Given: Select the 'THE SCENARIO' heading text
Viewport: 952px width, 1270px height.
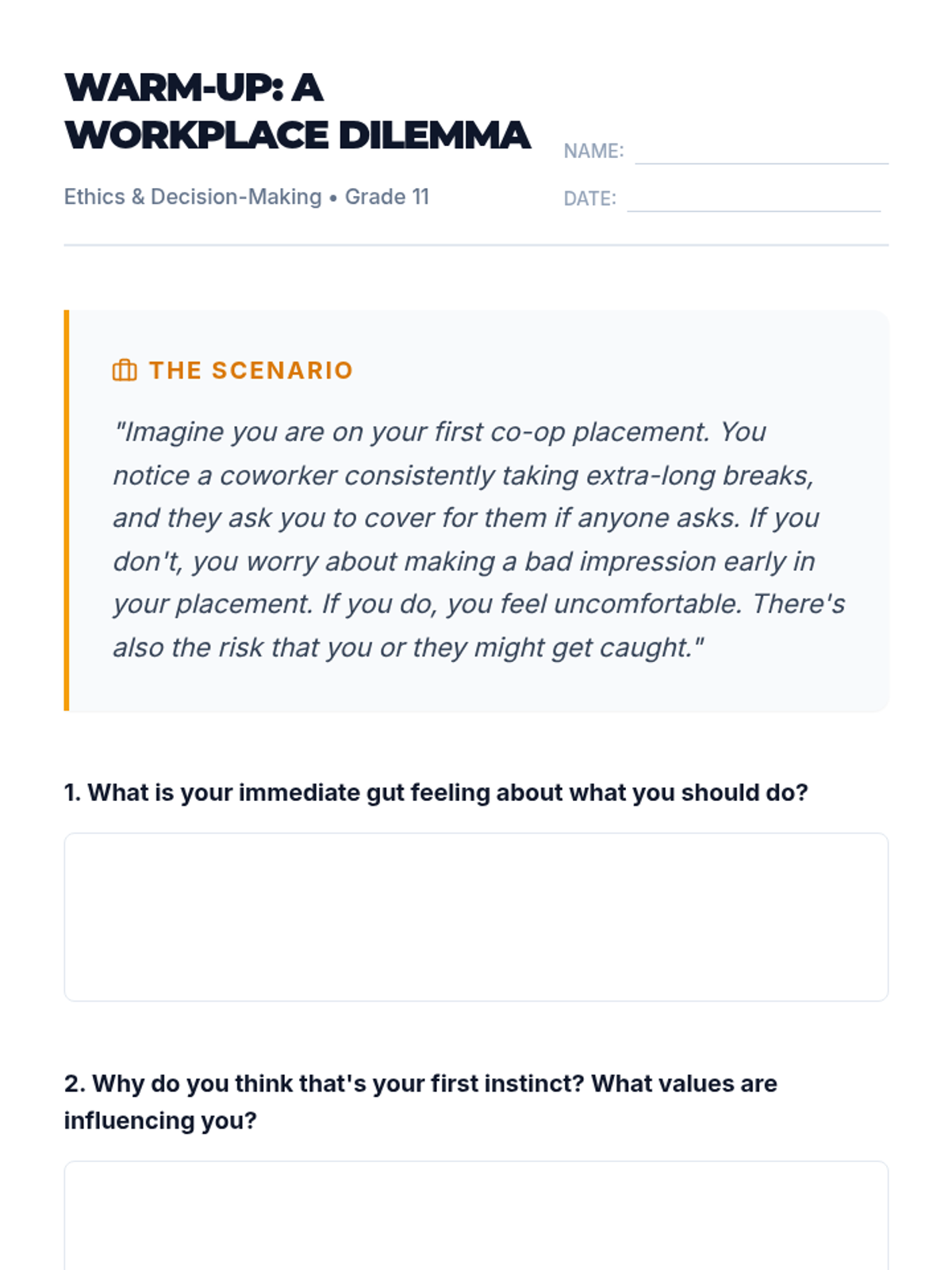Looking at the screenshot, I should 251,371.
